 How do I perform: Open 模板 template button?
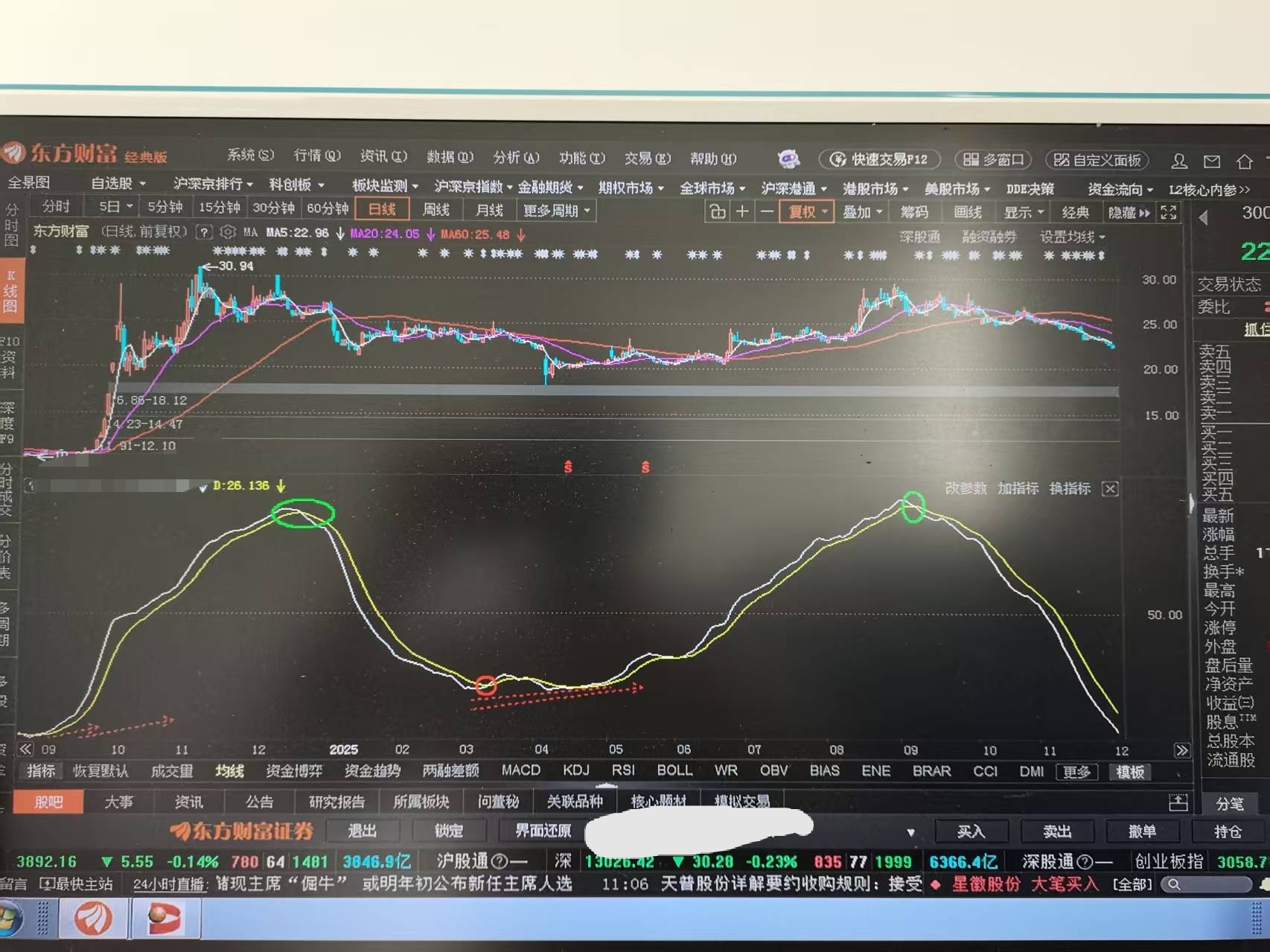pos(1130,772)
